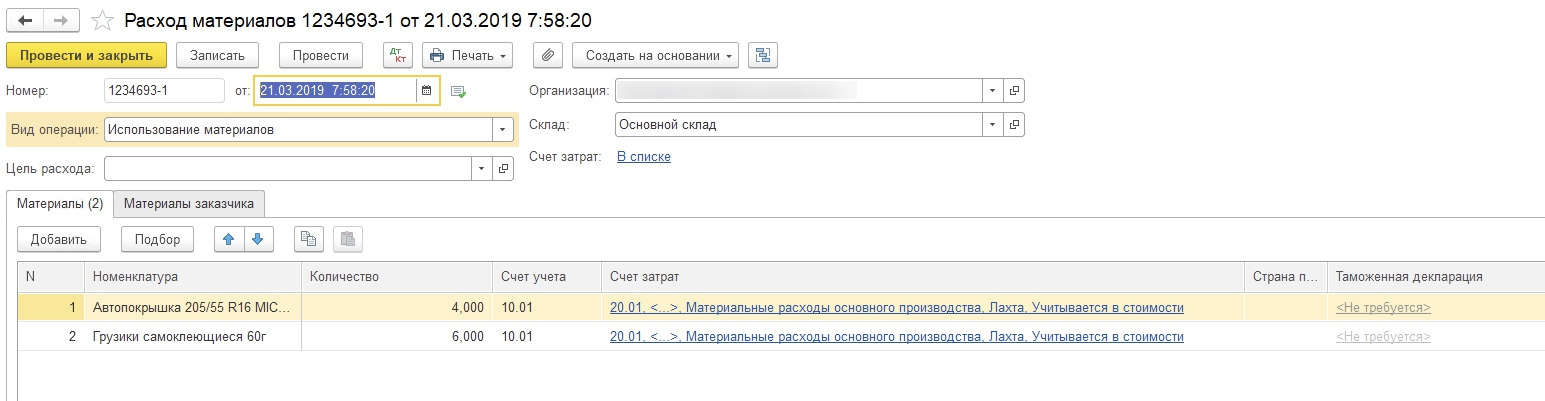1545x401 pixels.
Task: Select the Материалы (2) tab
Action: 60,204
